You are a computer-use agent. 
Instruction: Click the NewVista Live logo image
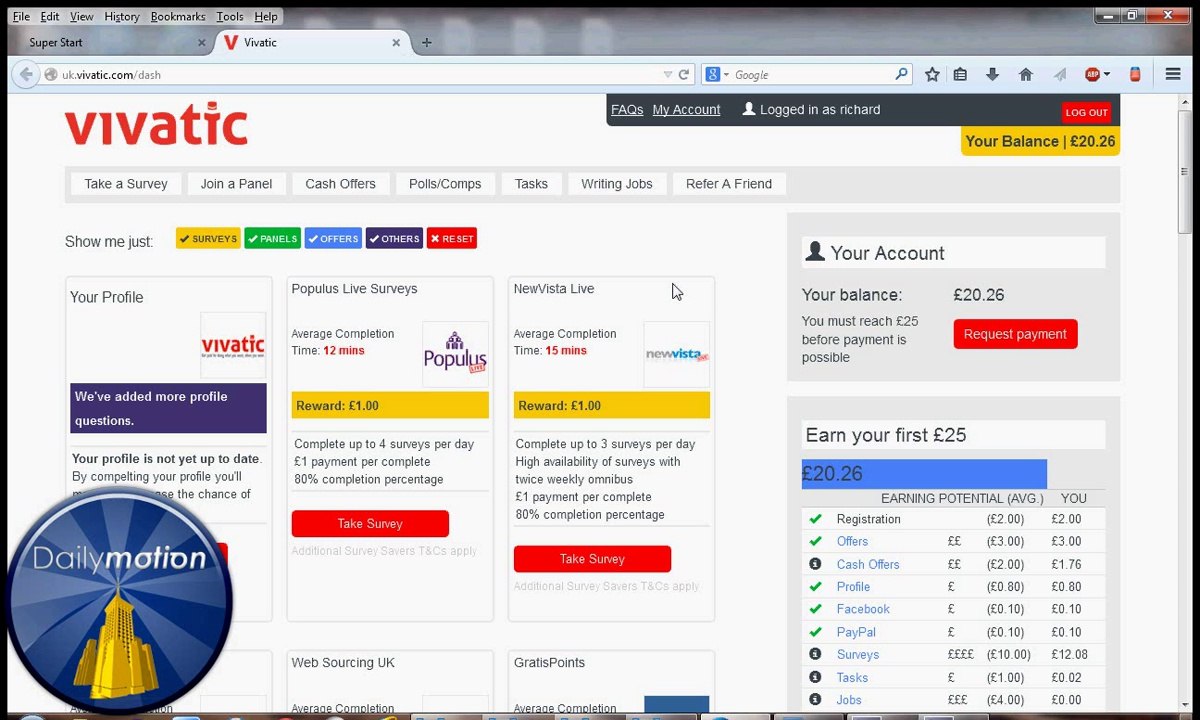click(676, 354)
